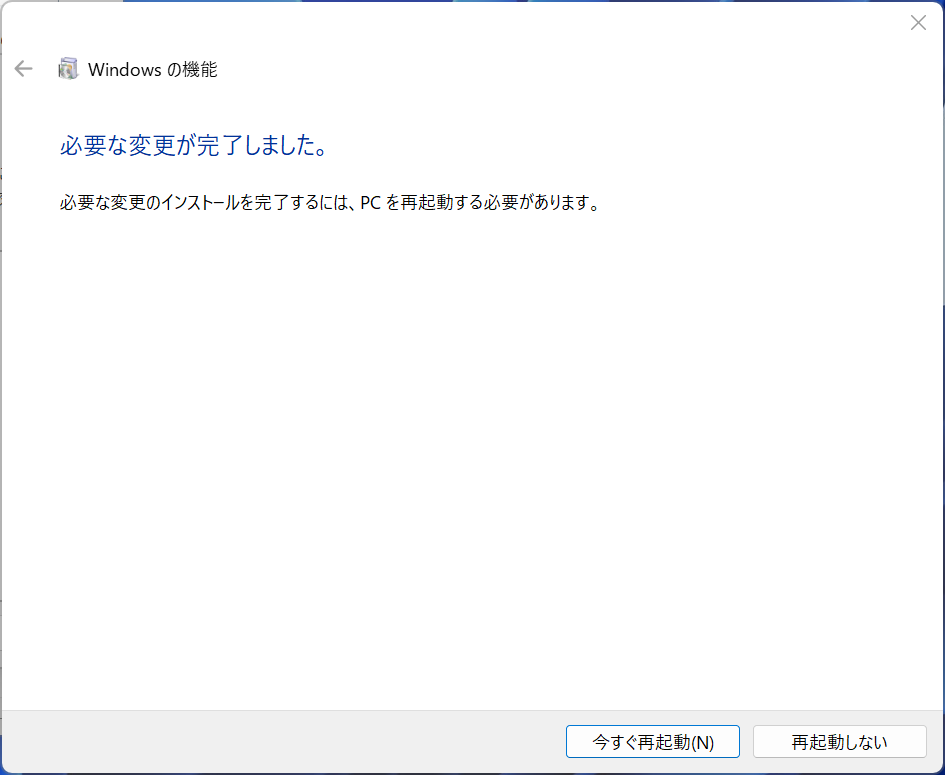
Task: Click the word PC in the message
Action: pos(372,204)
